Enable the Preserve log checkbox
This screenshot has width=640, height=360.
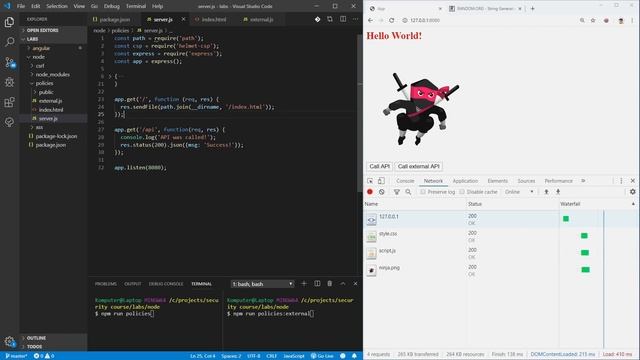pos(423,192)
